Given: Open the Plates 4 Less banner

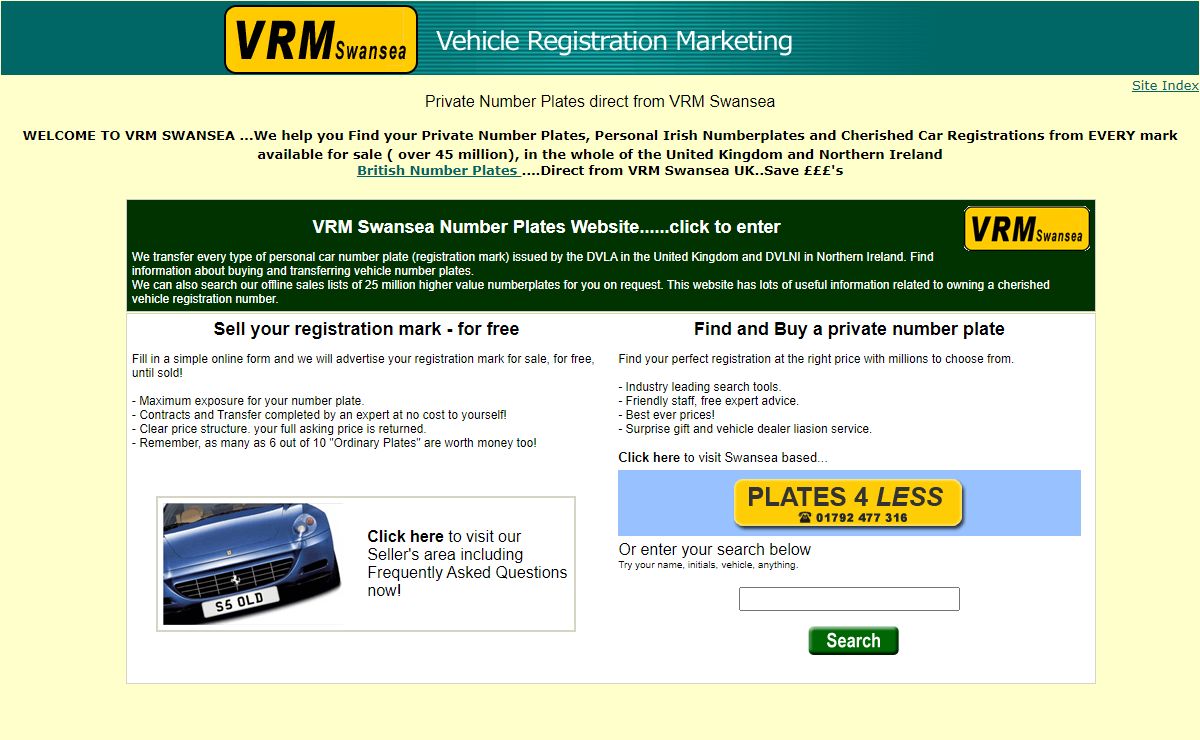Looking at the screenshot, I should 848,503.
